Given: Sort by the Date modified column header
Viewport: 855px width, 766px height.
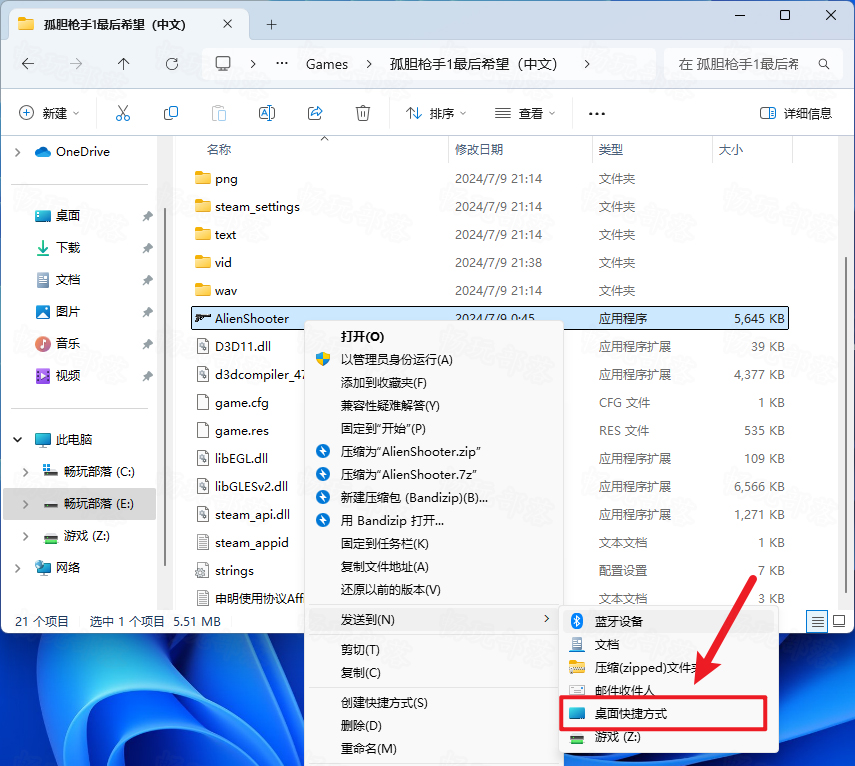Looking at the screenshot, I should 479,149.
